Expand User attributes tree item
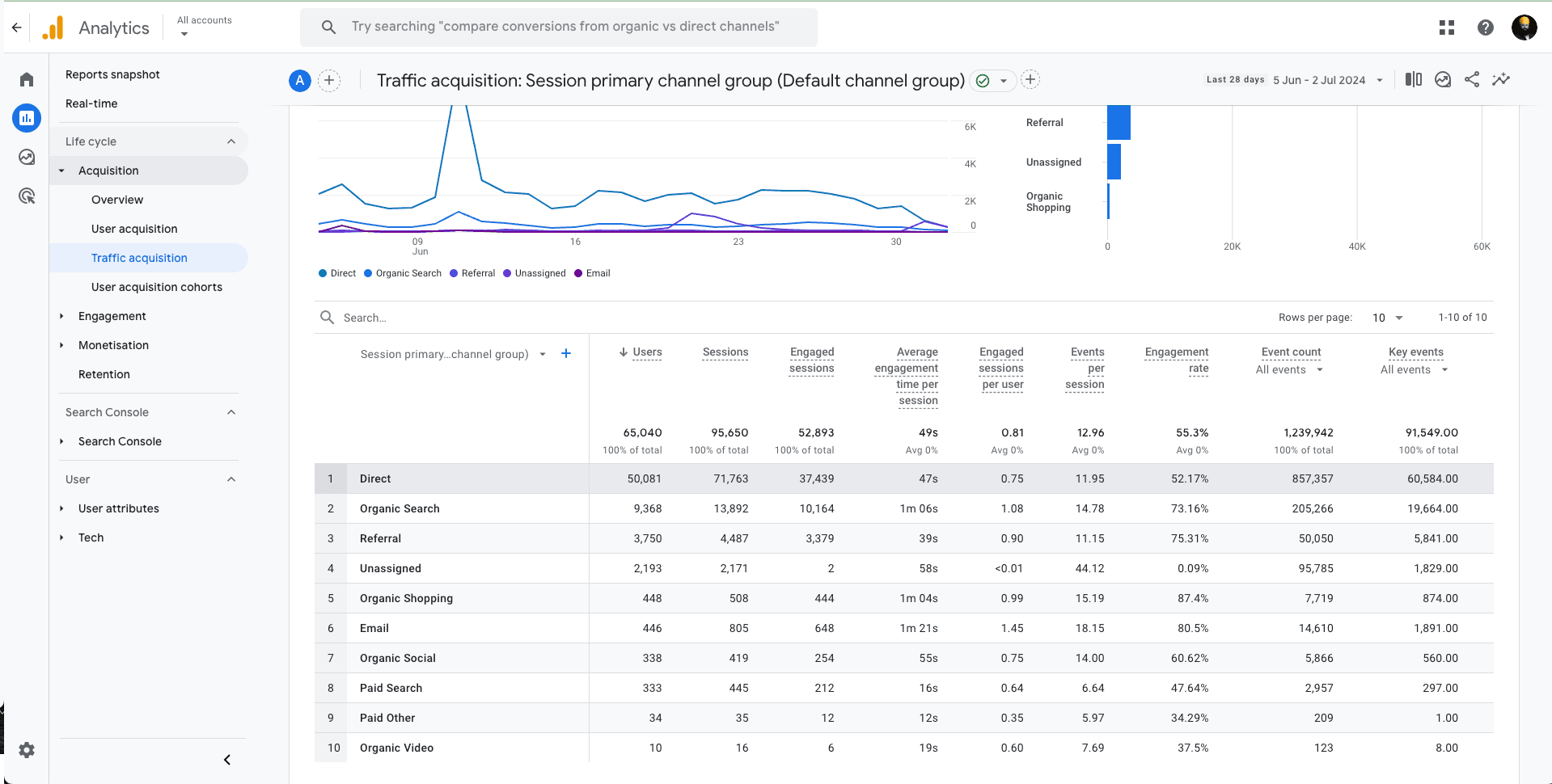The height and width of the screenshot is (784, 1552). click(x=61, y=508)
